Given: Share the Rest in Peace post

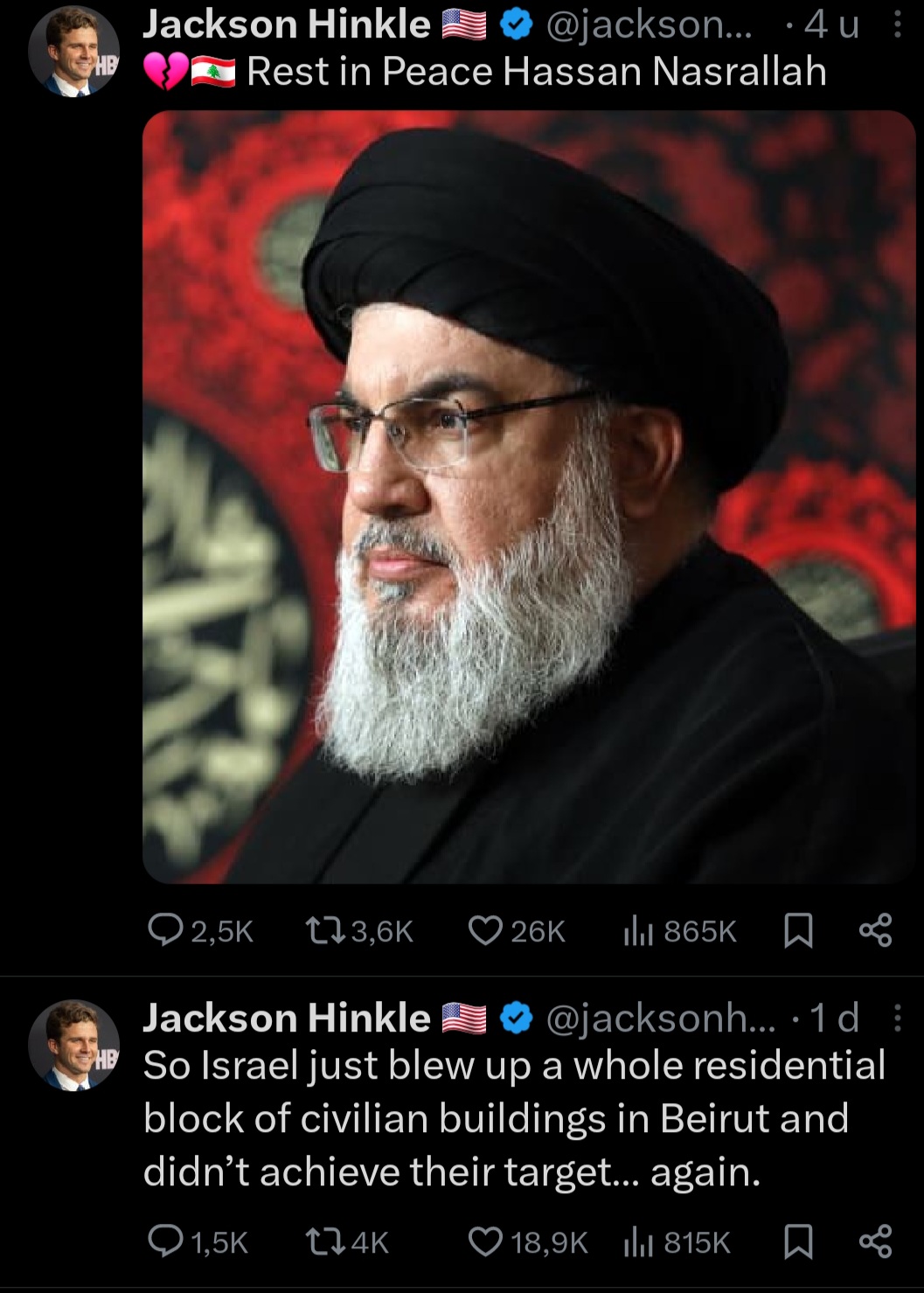Looking at the screenshot, I should click(x=875, y=931).
